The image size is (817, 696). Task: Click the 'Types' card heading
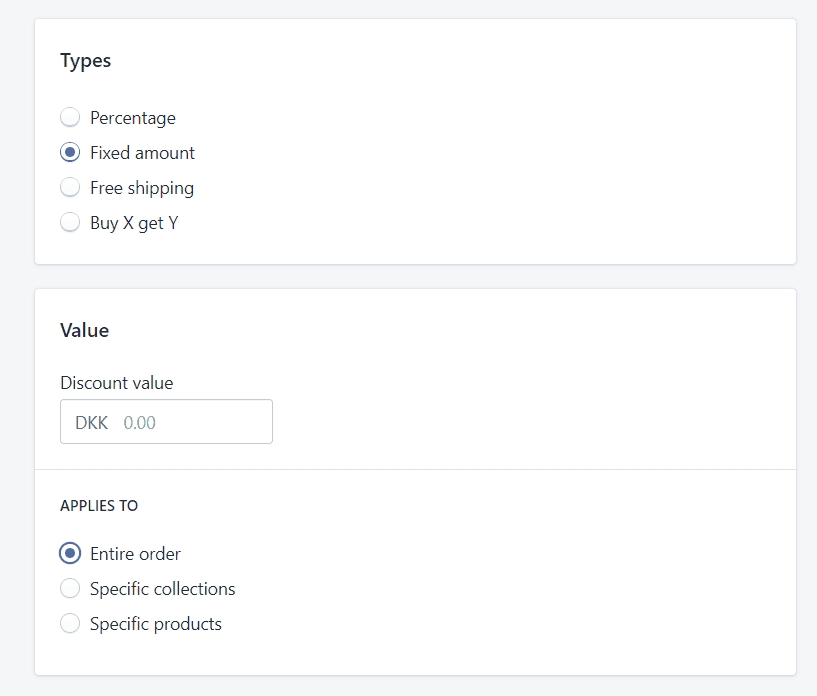pos(85,61)
